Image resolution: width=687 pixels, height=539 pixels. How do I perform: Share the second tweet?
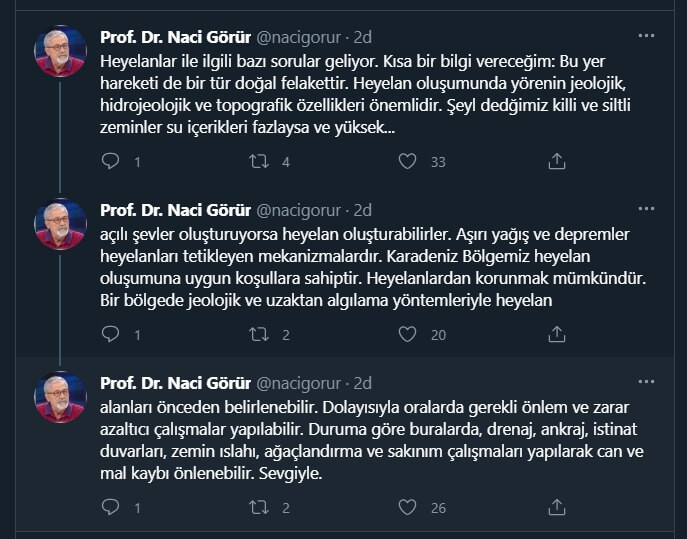[x=557, y=335]
